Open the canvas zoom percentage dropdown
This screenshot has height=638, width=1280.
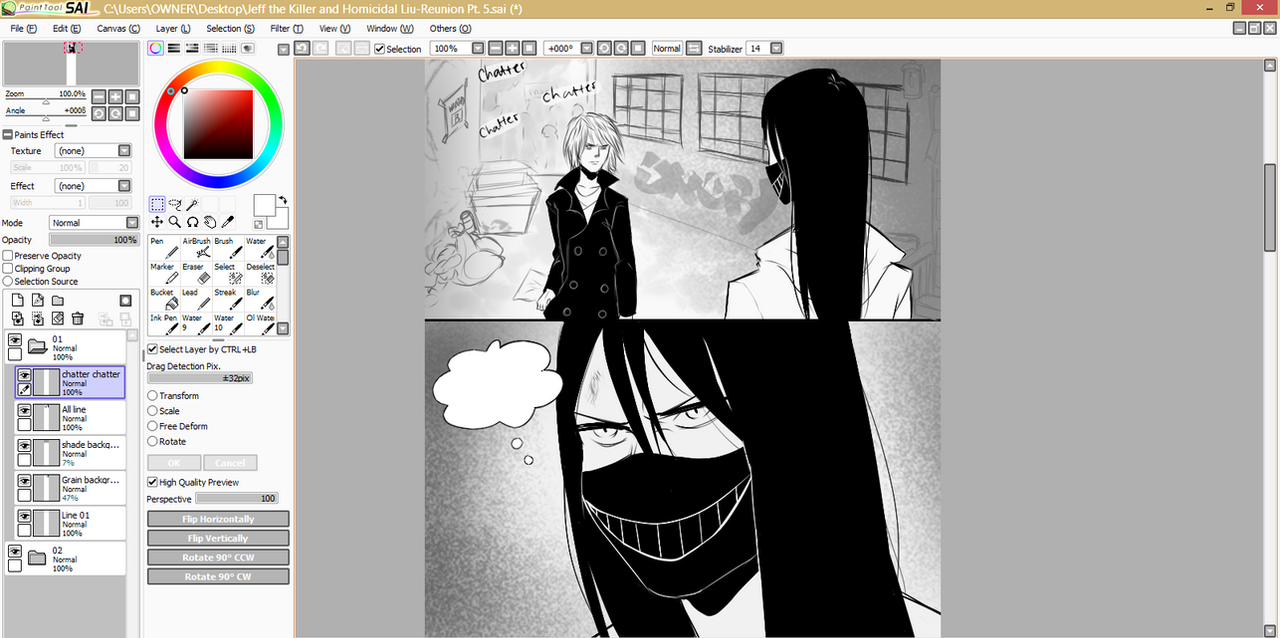pyautogui.click(x=478, y=48)
